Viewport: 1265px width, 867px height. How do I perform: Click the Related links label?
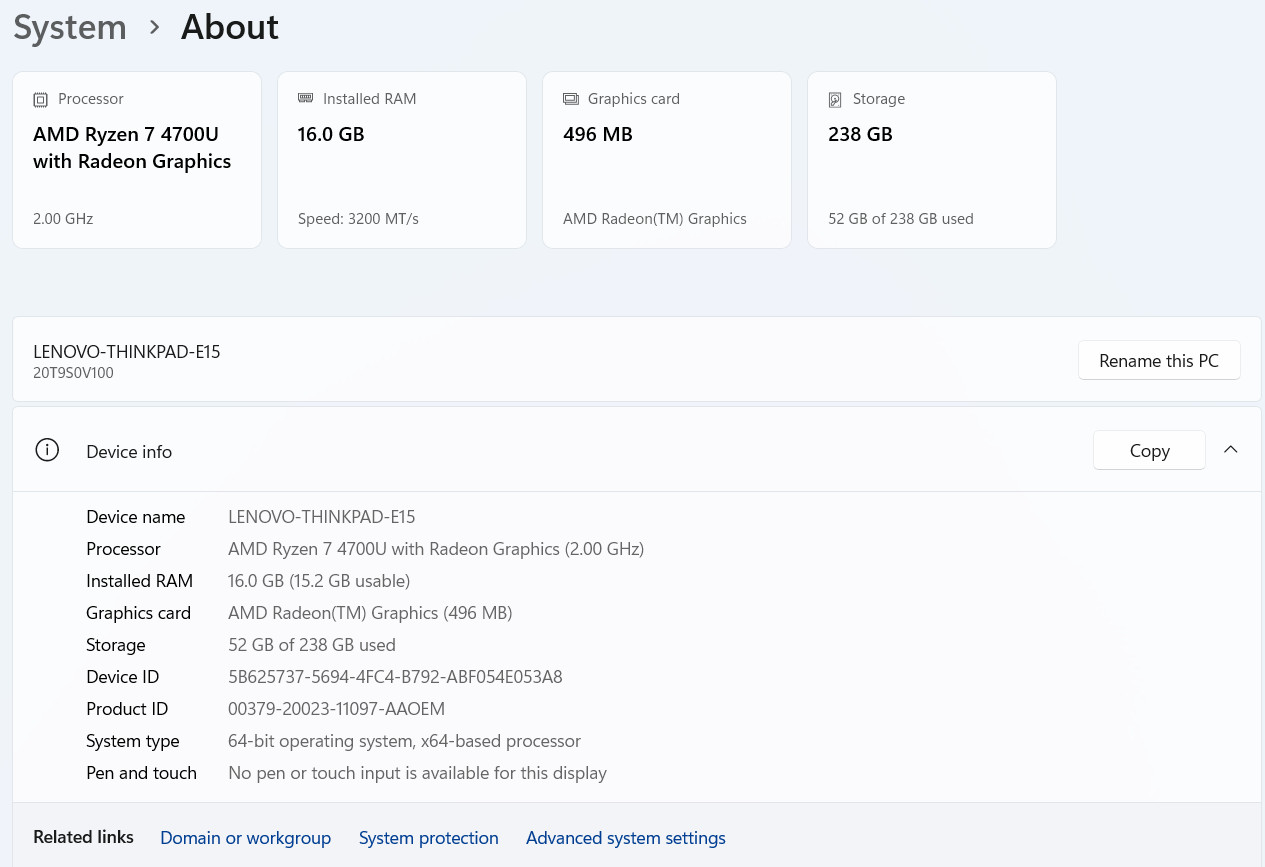click(x=83, y=837)
